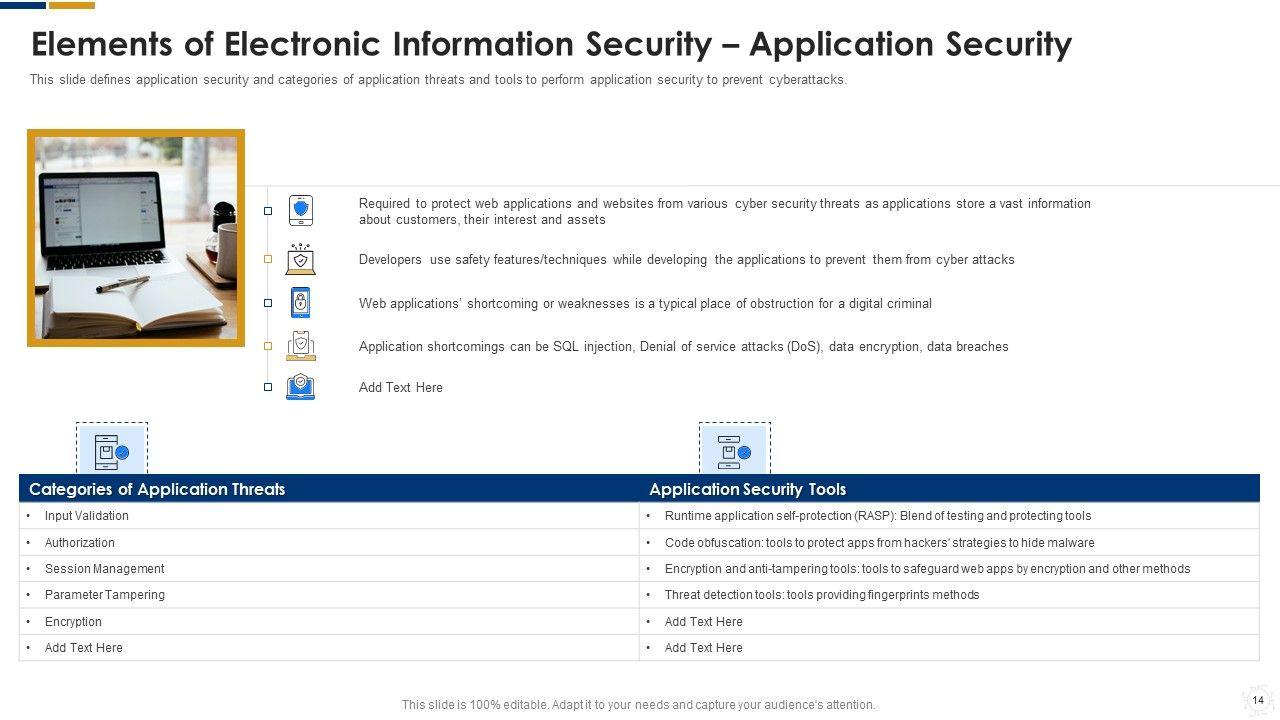Click the gold accent bar at top

click(72, 5)
